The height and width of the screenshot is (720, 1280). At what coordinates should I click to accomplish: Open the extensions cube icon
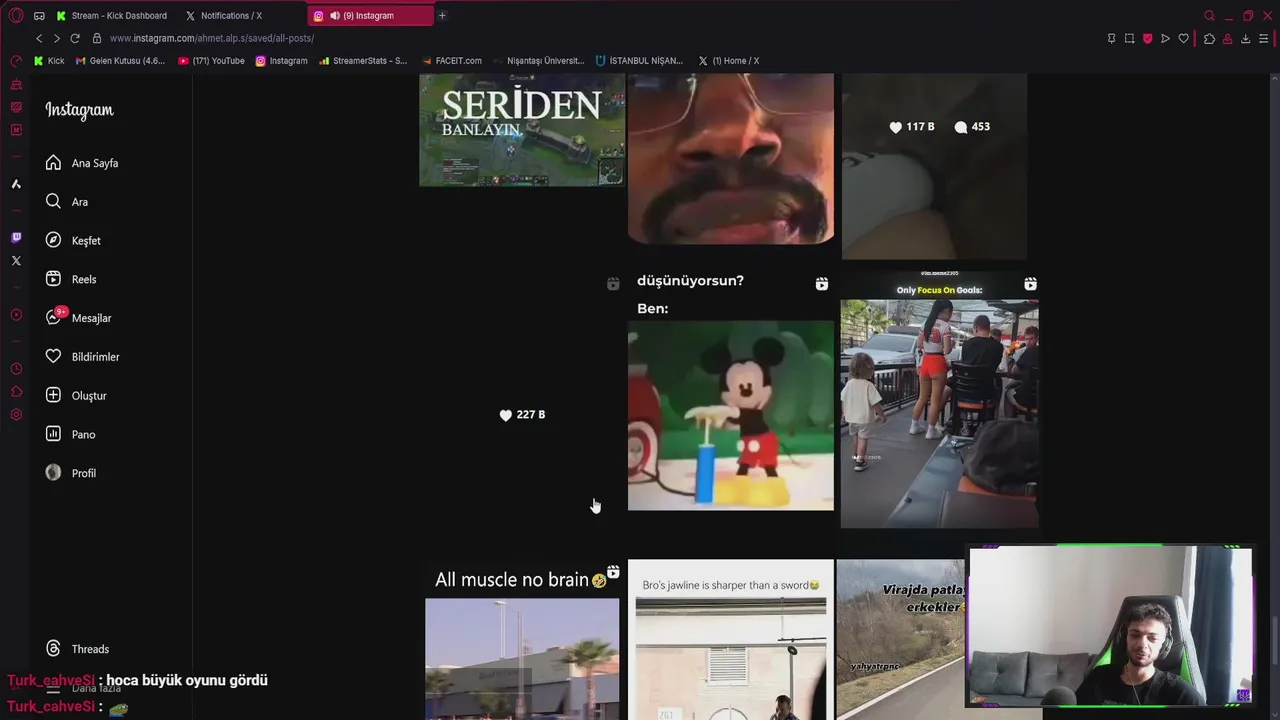1209,38
